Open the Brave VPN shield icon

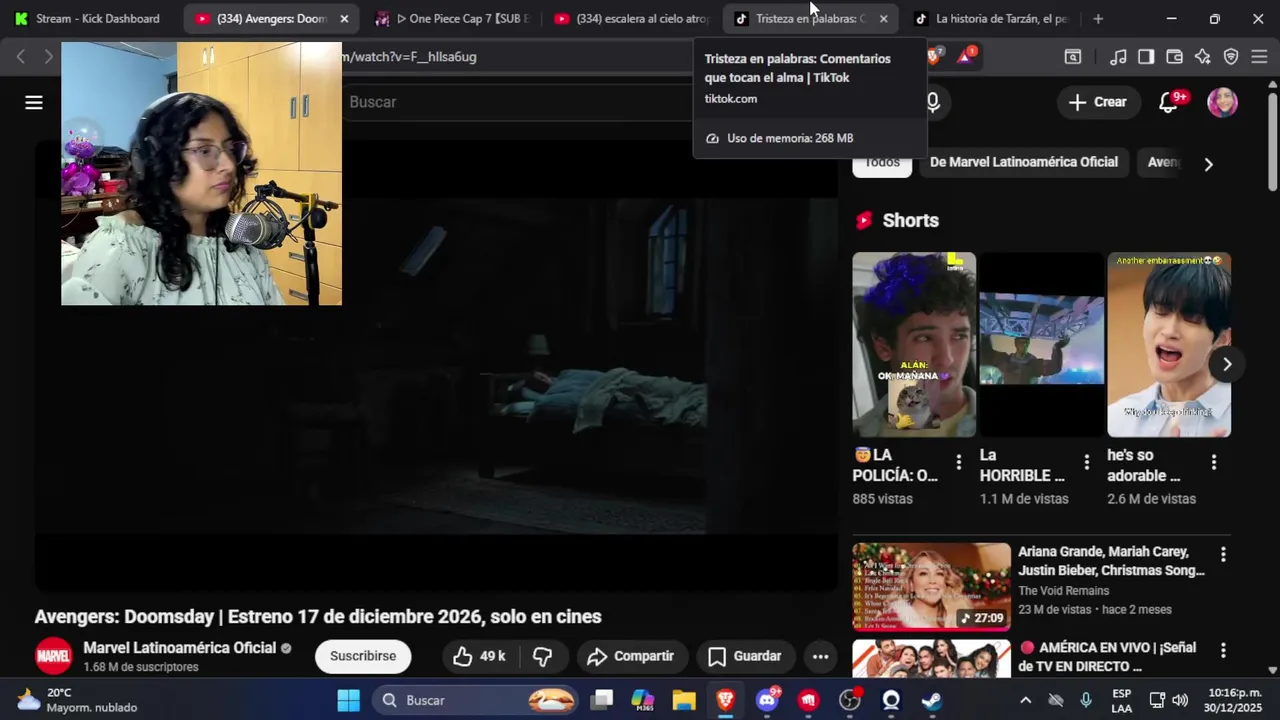pyautogui.click(x=1231, y=57)
